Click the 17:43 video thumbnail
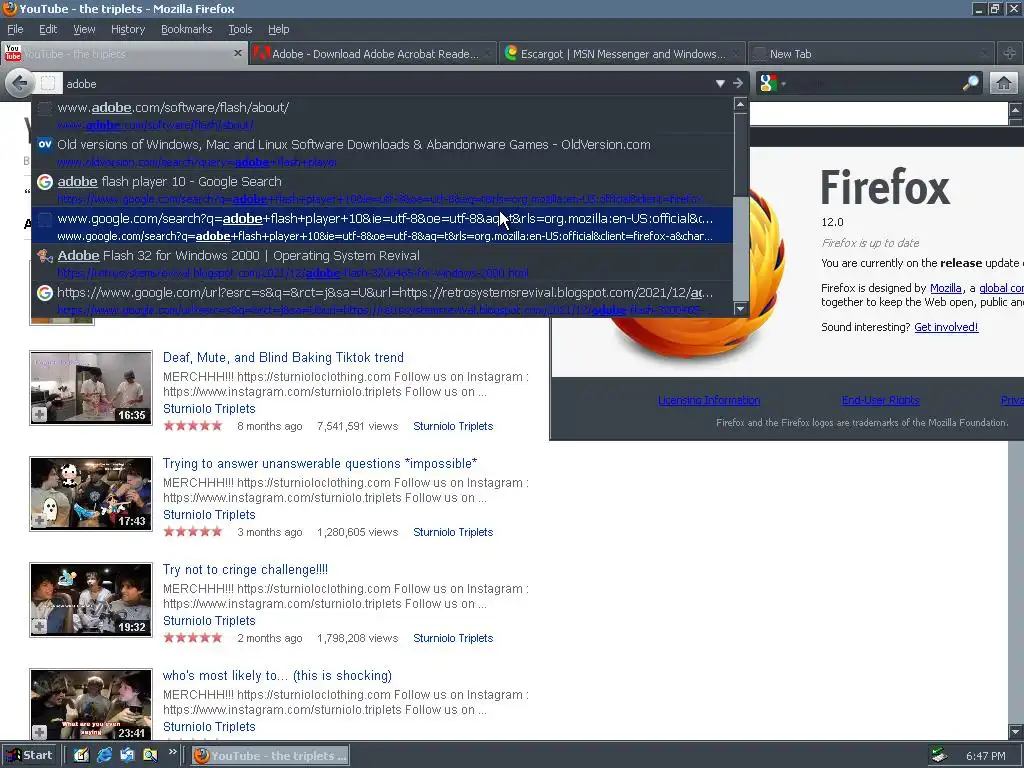1024x768 pixels. (x=91, y=494)
